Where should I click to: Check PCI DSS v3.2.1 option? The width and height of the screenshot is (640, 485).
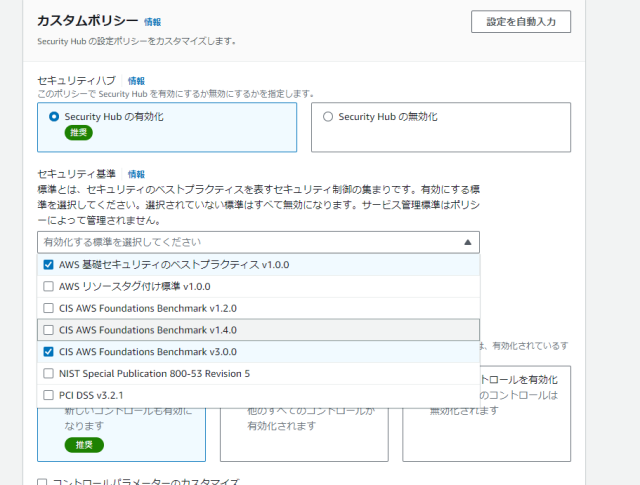(x=48, y=395)
